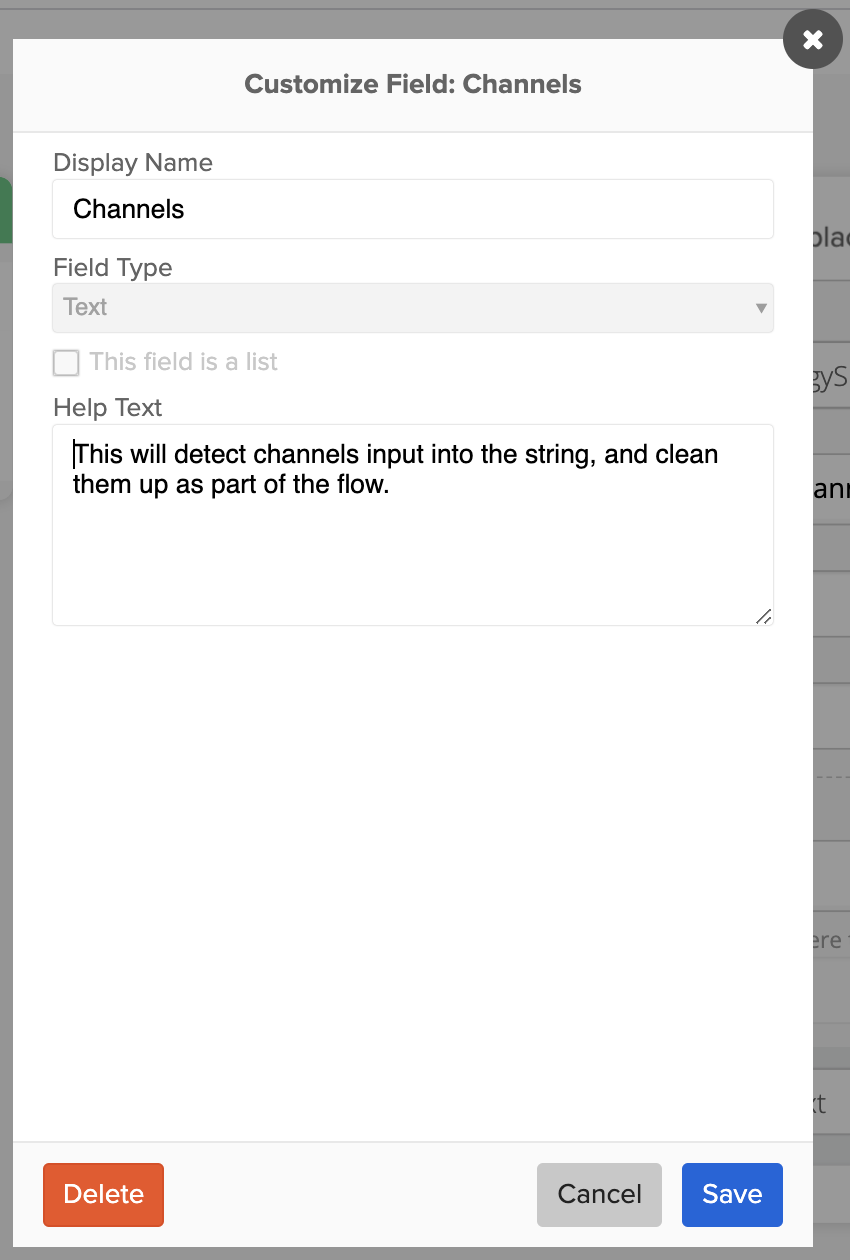Click the Display Name label
Viewport: 850px width, 1260px height.
coord(133,163)
